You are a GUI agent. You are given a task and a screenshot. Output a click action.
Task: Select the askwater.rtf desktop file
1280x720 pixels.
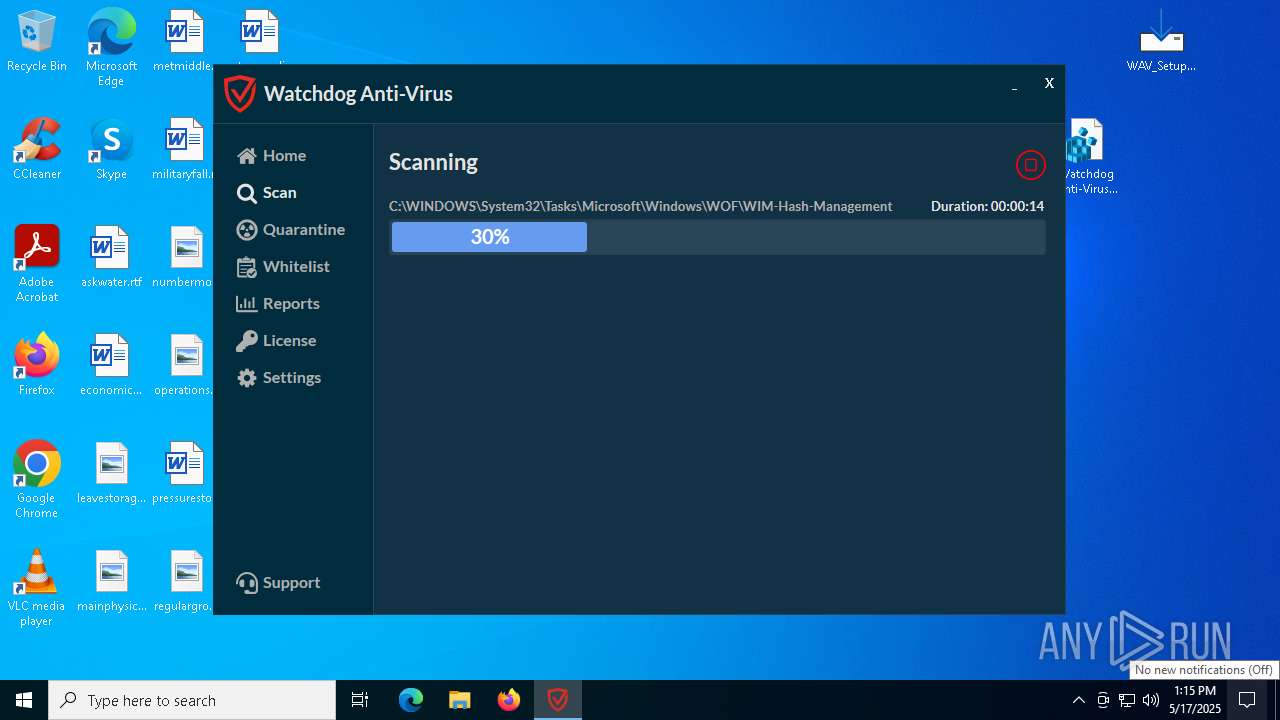(111, 257)
